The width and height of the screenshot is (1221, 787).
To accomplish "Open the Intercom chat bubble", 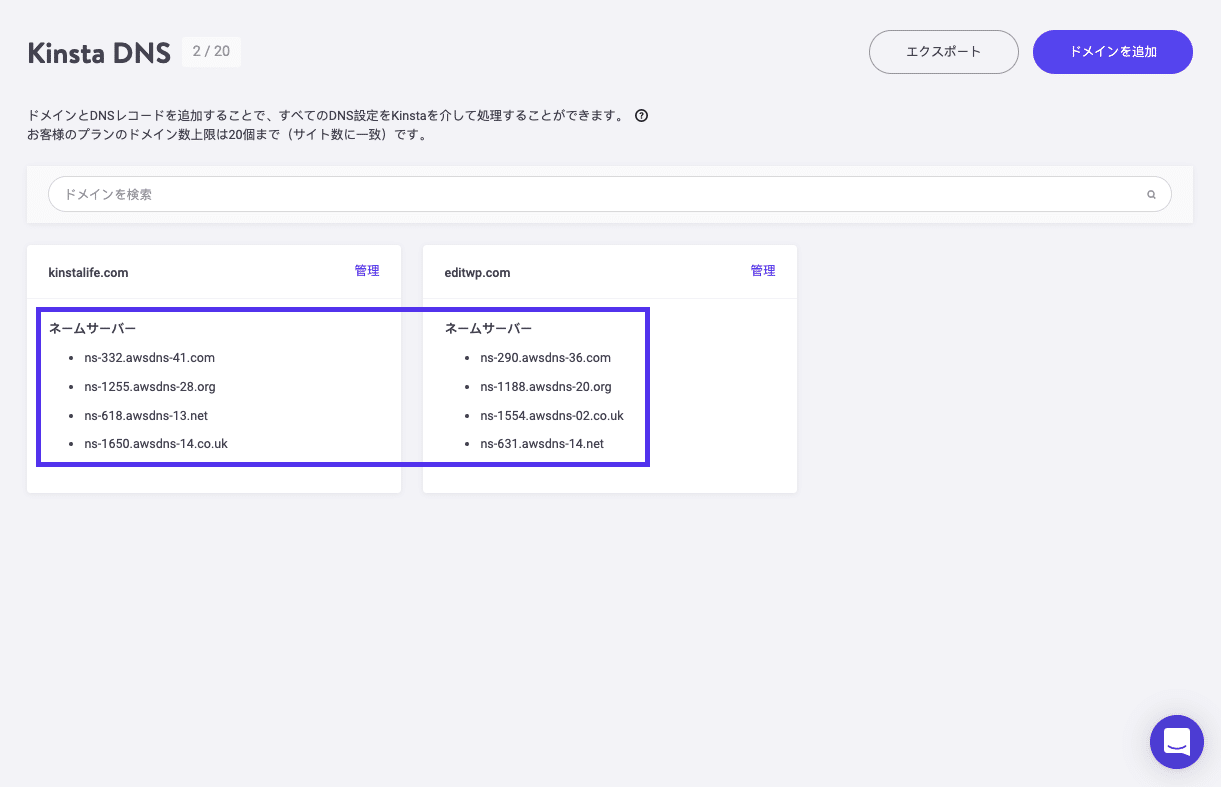I will [1176, 742].
